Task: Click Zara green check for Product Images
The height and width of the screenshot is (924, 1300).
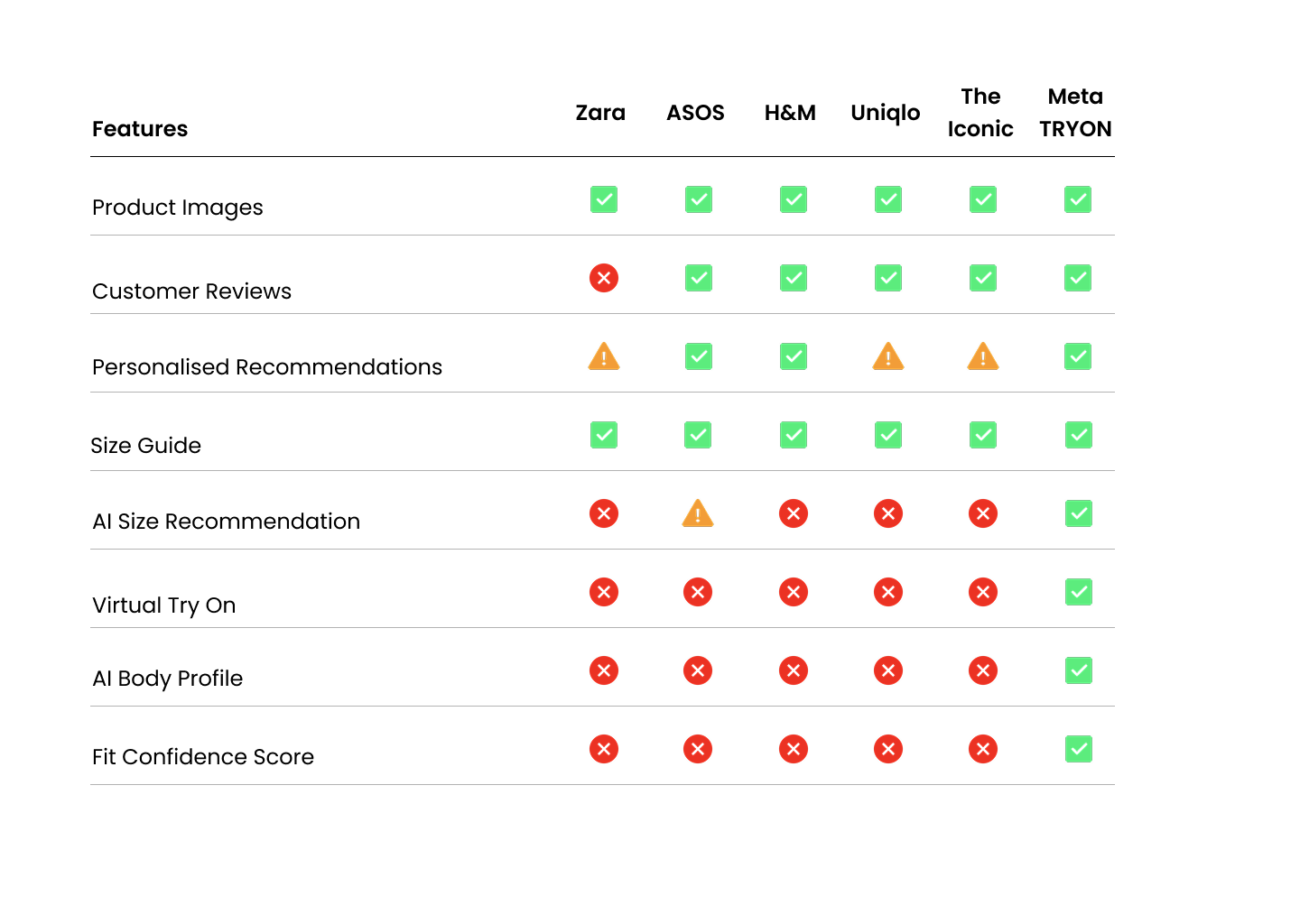Action: (604, 199)
